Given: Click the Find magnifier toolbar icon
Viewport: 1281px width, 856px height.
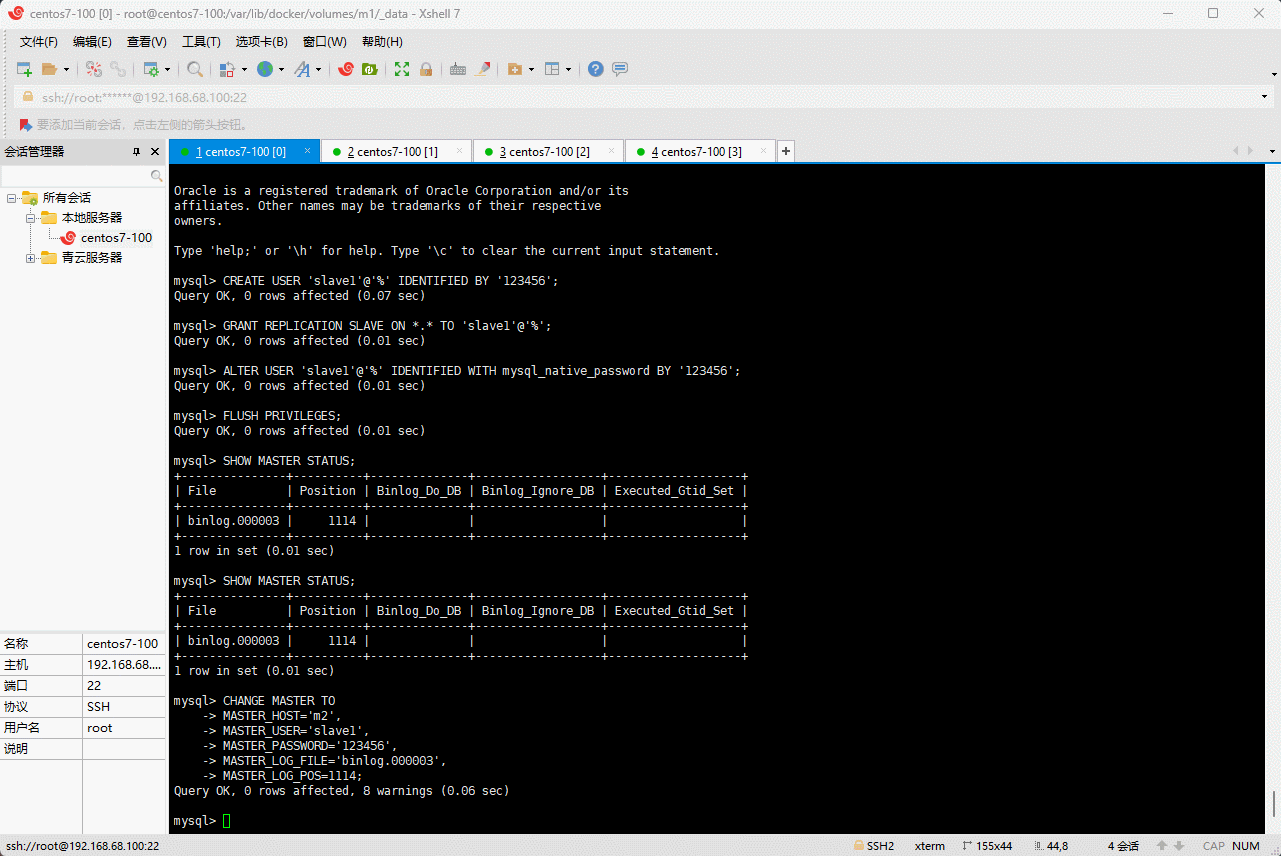Looking at the screenshot, I should pos(195,69).
